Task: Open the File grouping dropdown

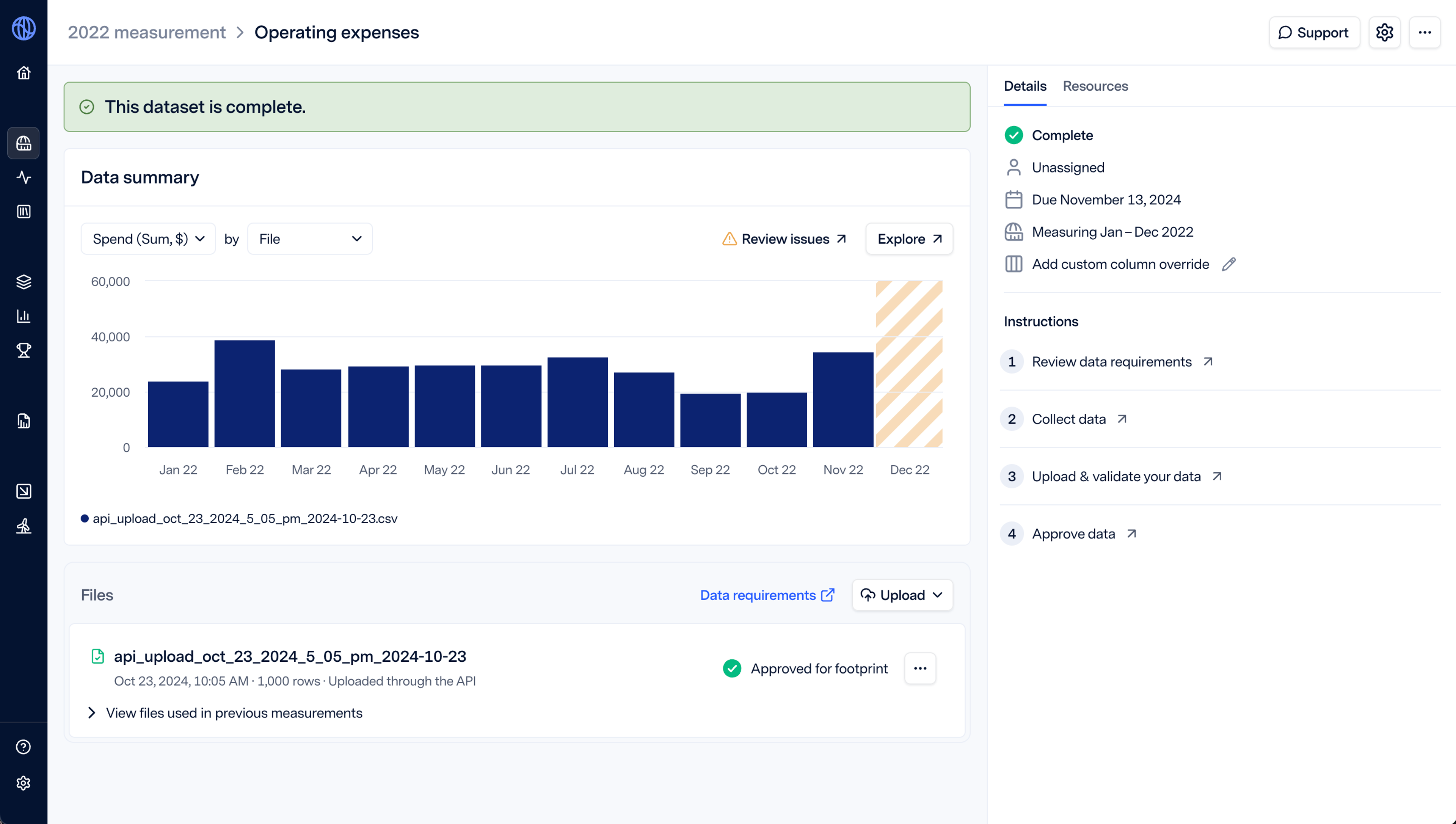Action: (x=309, y=239)
